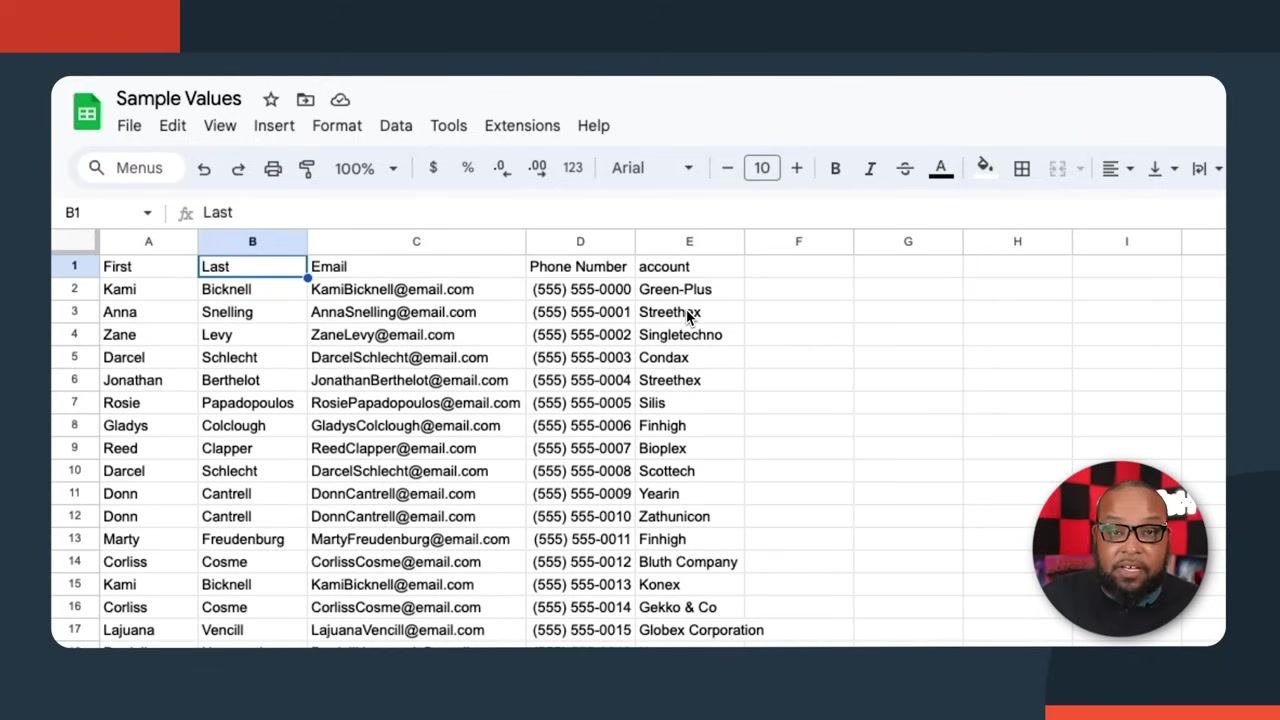Screen dimensions: 1280x720
Task: Click the font size field showing 10
Action: [762, 168]
